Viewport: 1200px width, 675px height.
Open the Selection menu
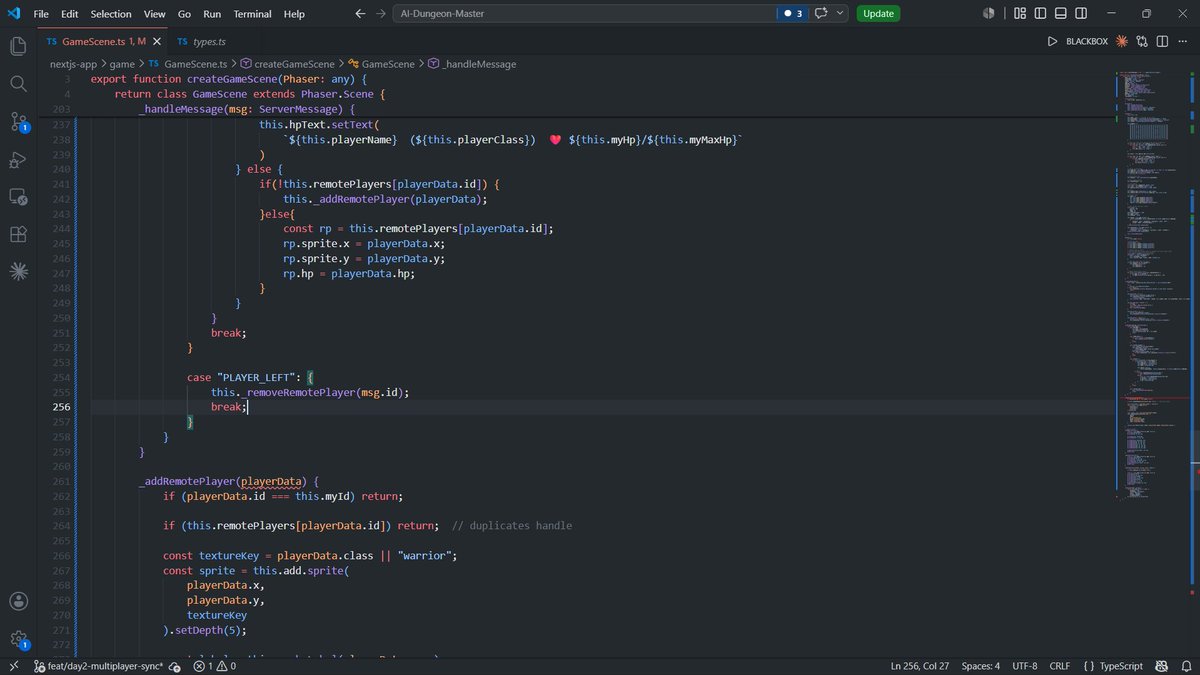[111, 14]
